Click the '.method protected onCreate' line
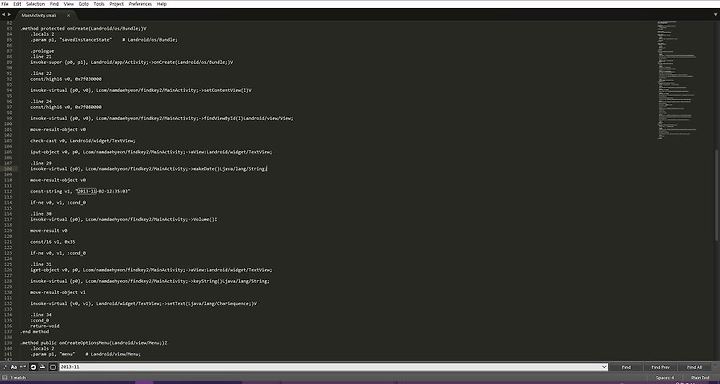 click(84, 28)
